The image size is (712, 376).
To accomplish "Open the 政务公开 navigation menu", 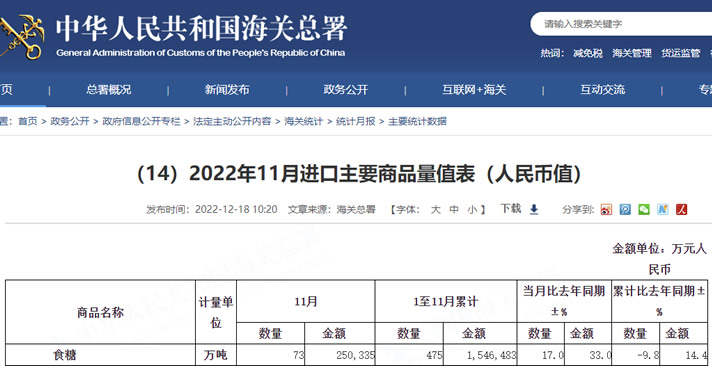I will 346,89.
